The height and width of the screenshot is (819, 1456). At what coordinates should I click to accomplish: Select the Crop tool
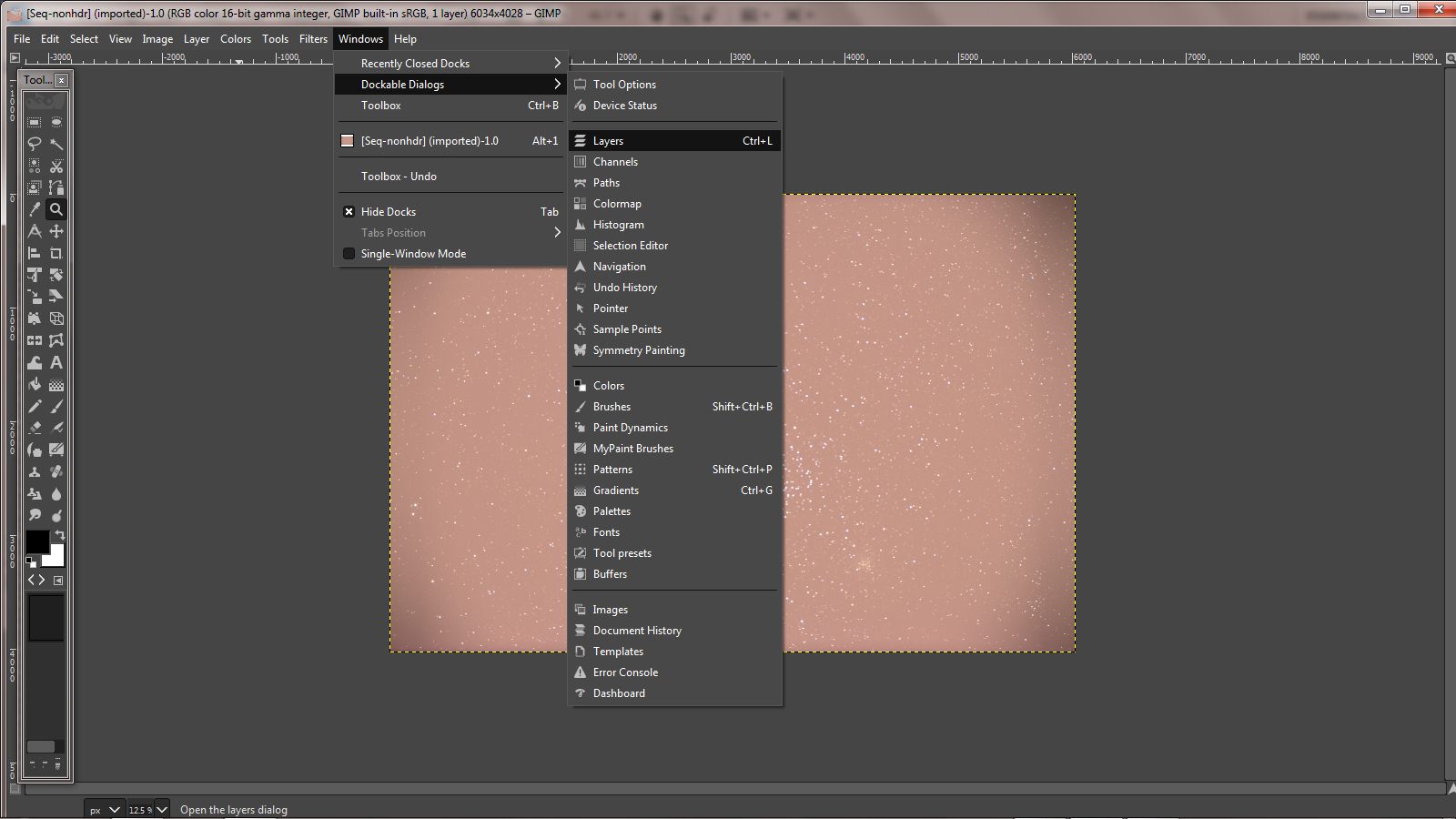56,253
